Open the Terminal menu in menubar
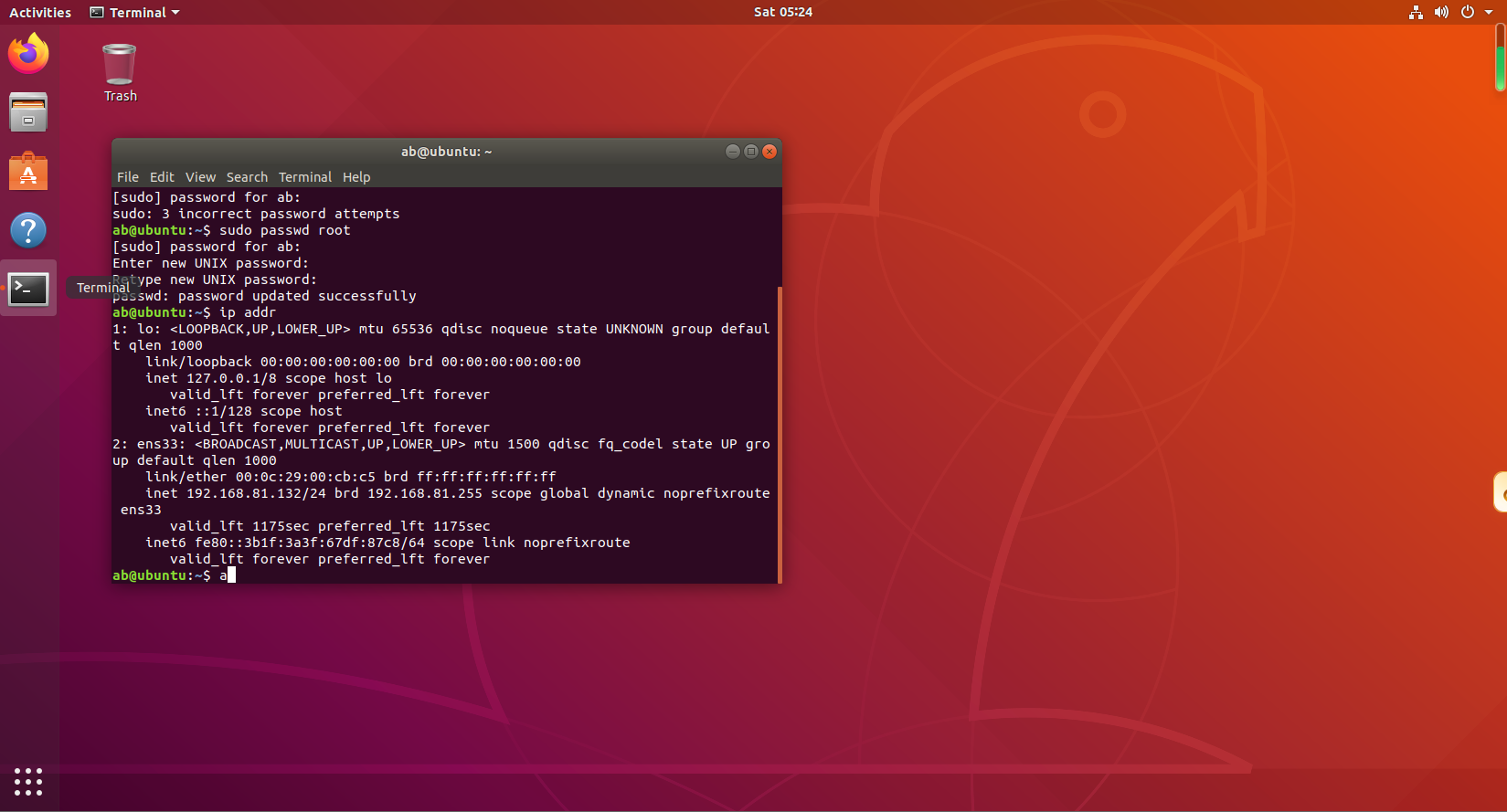 (x=305, y=177)
